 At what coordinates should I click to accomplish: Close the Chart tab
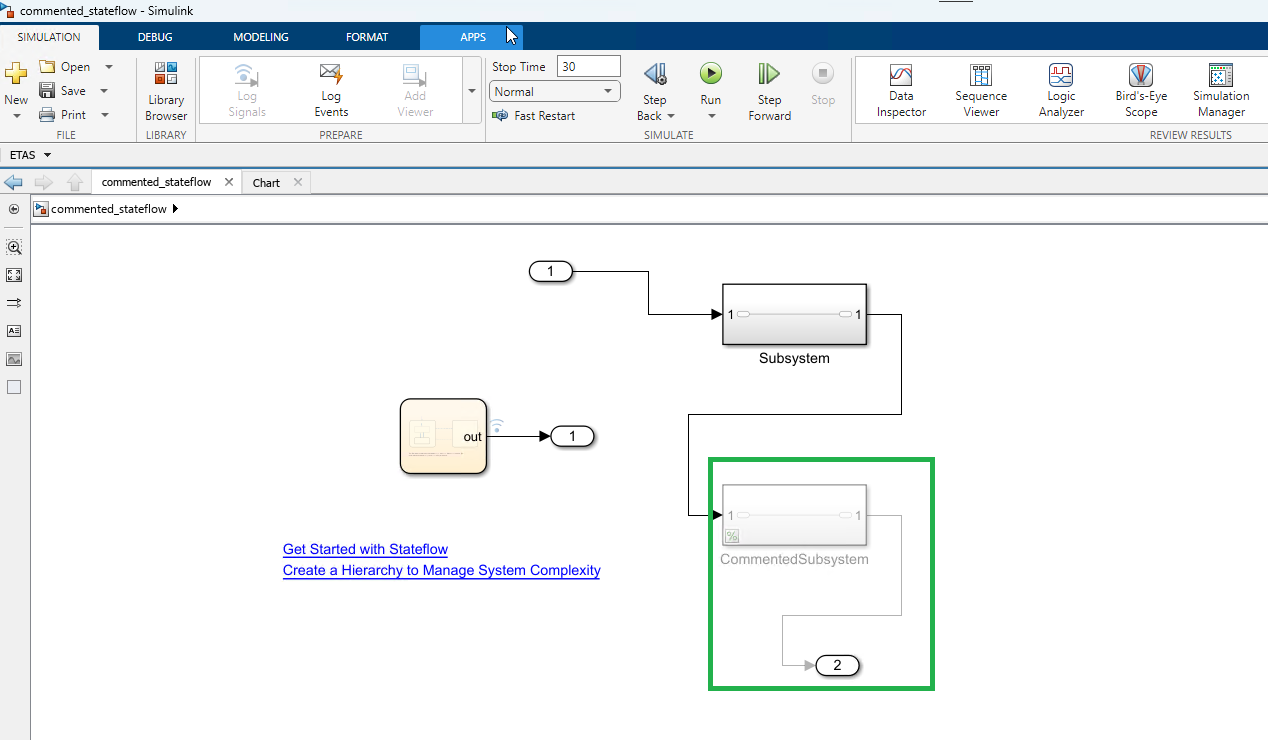point(298,183)
